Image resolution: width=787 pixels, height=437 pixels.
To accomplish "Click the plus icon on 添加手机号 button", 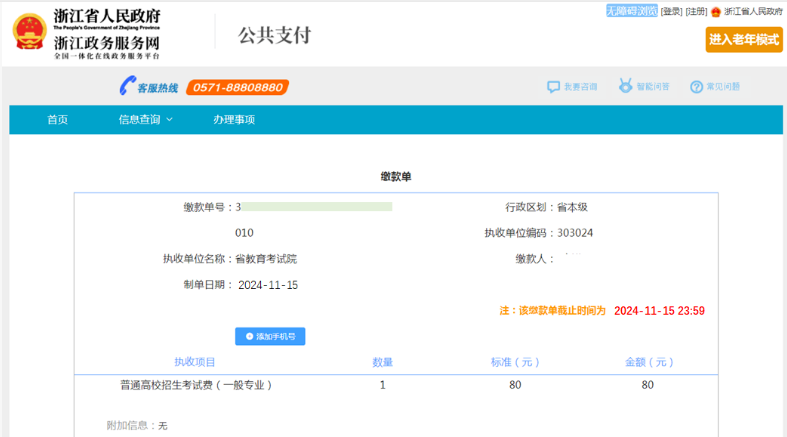I will tap(249, 337).
